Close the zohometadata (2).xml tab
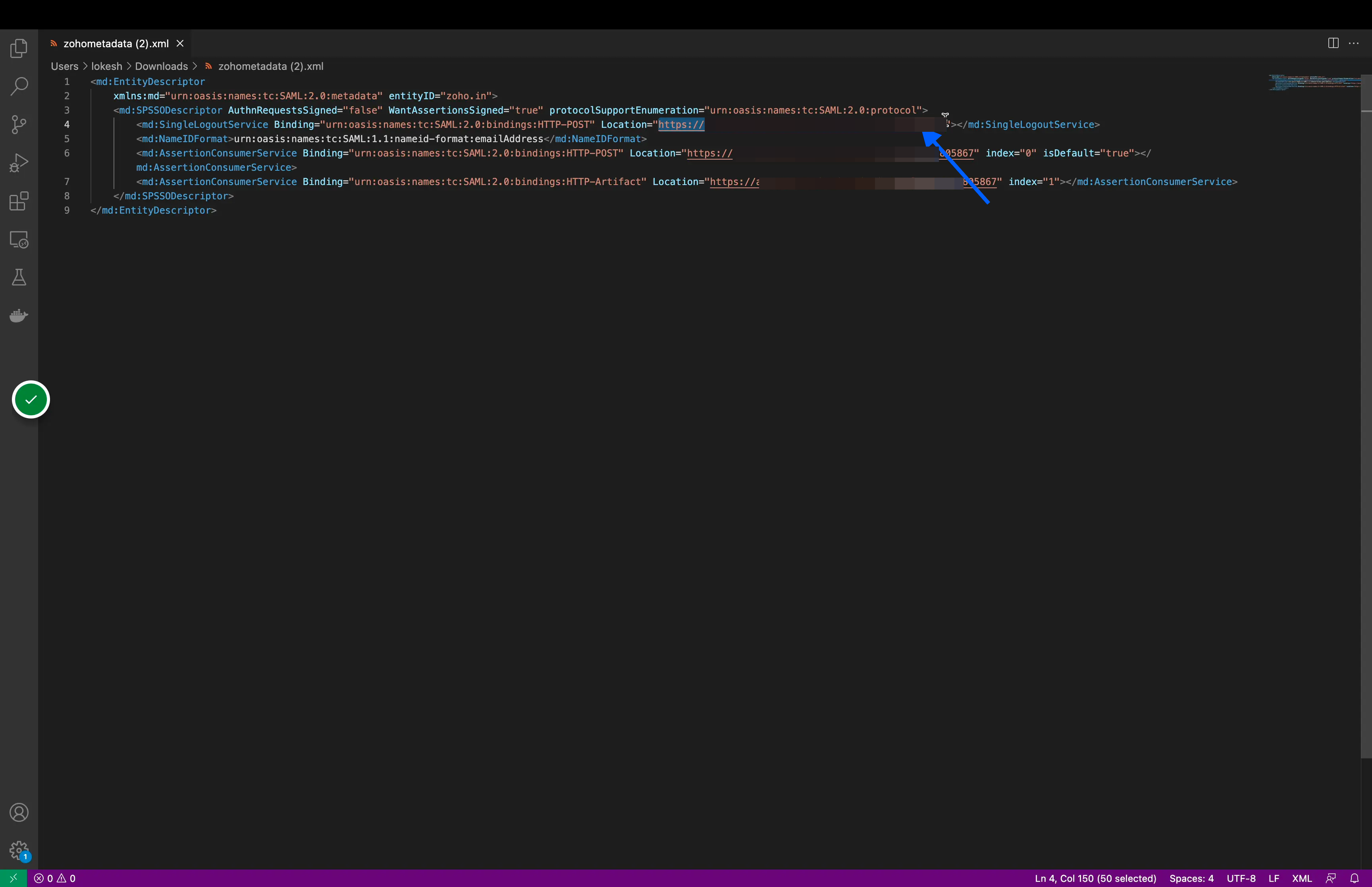The width and height of the screenshot is (1372, 887). 180,43
